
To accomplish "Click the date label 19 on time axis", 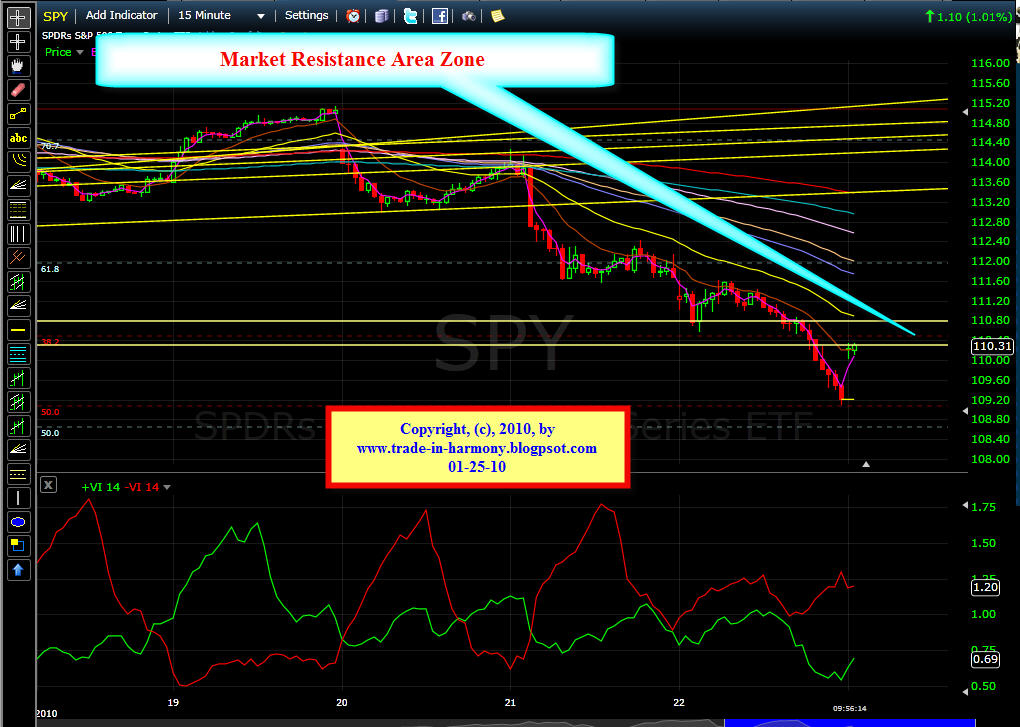I will tap(173, 702).
